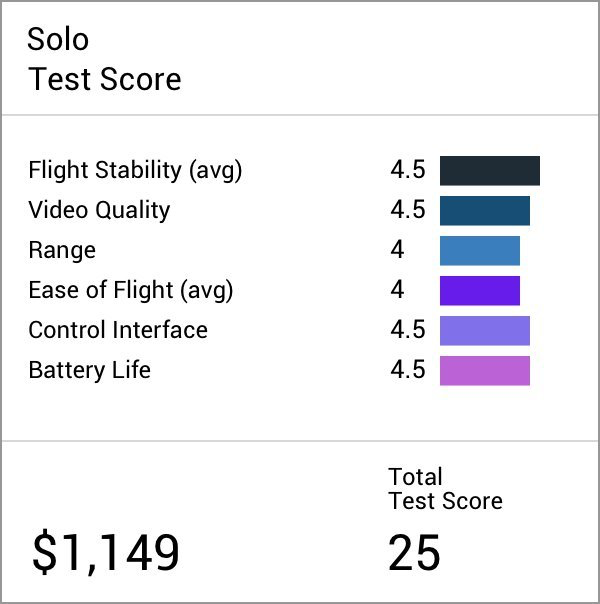Click the Battery Life pink-purple bar
This screenshot has height=604, width=600.
(x=485, y=371)
